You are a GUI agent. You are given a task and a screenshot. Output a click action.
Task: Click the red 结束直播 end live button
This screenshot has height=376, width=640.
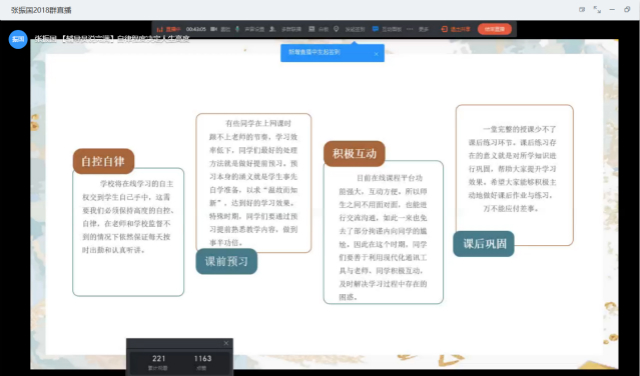click(x=494, y=29)
